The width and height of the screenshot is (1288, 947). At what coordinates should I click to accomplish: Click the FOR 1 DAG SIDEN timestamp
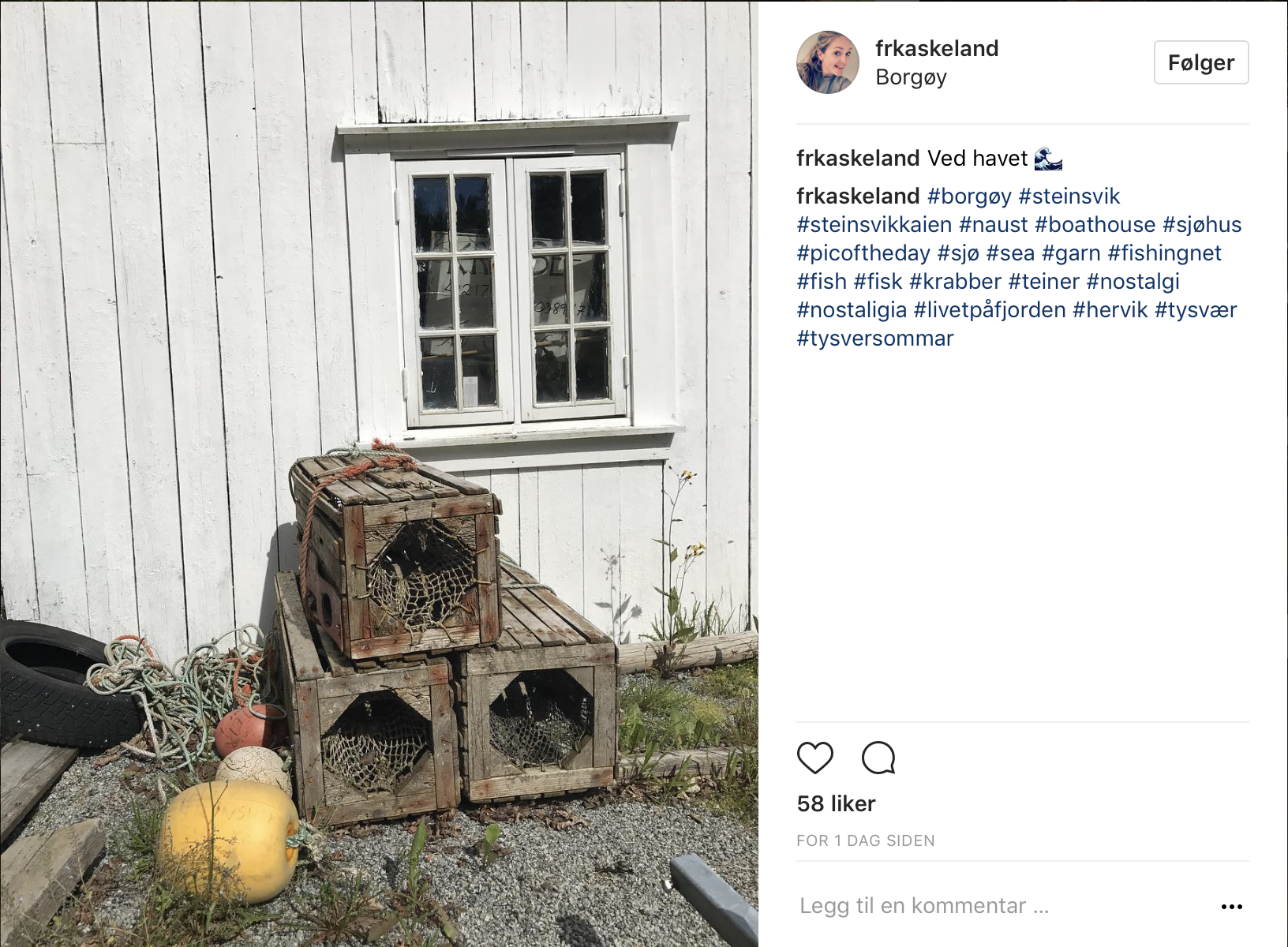(x=866, y=841)
